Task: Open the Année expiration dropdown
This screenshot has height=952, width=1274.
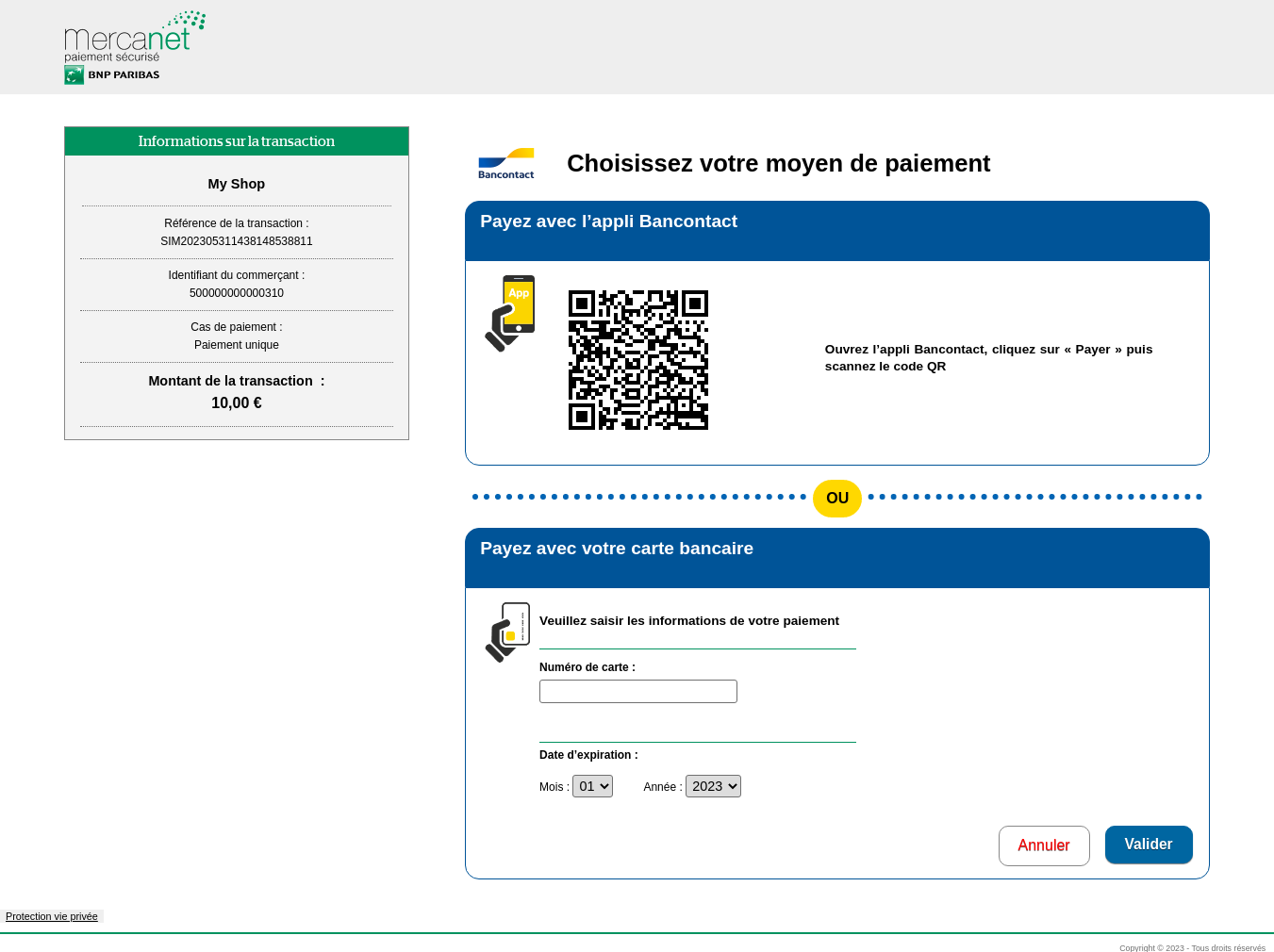Action: click(713, 786)
